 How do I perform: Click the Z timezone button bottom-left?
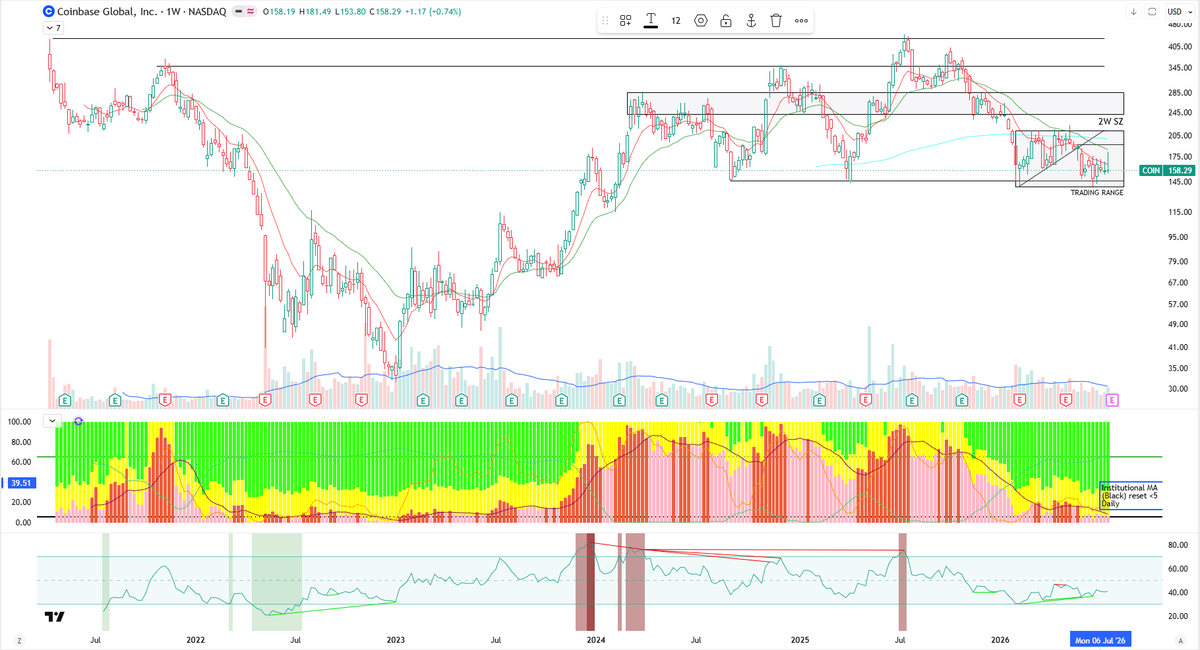point(18,639)
